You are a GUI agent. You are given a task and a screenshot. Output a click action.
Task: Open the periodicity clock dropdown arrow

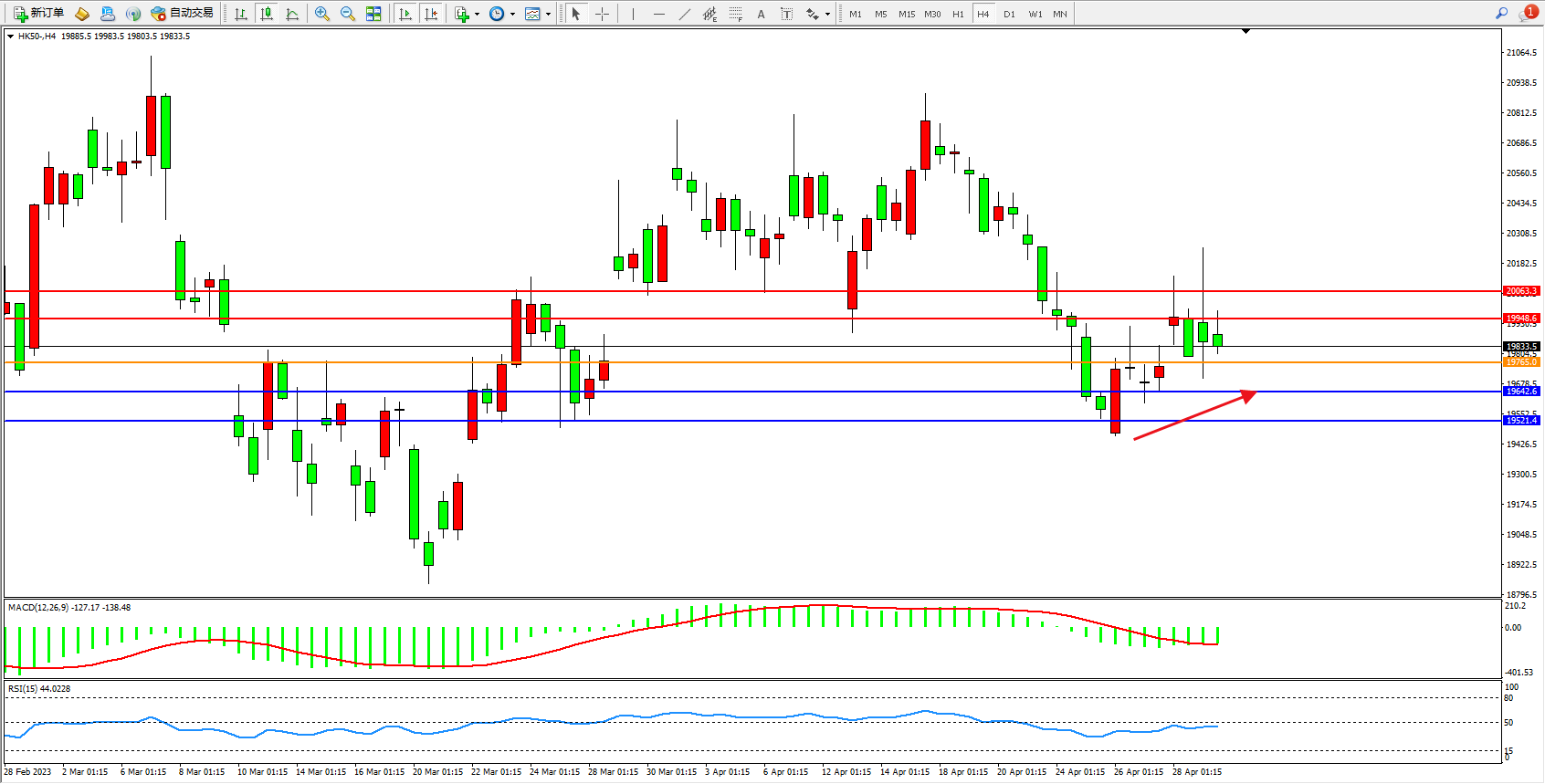(512, 14)
